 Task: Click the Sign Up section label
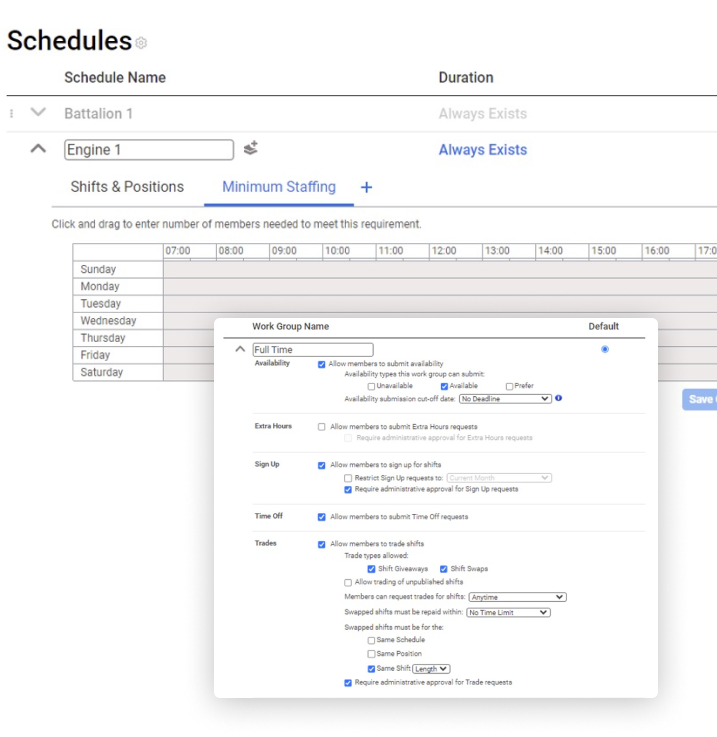tap(267, 464)
